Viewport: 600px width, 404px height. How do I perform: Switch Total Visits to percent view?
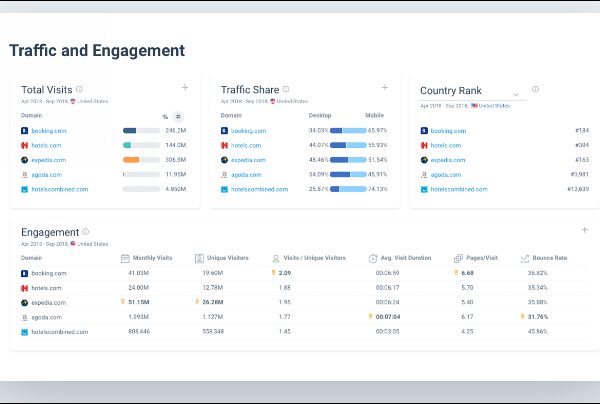click(x=165, y=116)
